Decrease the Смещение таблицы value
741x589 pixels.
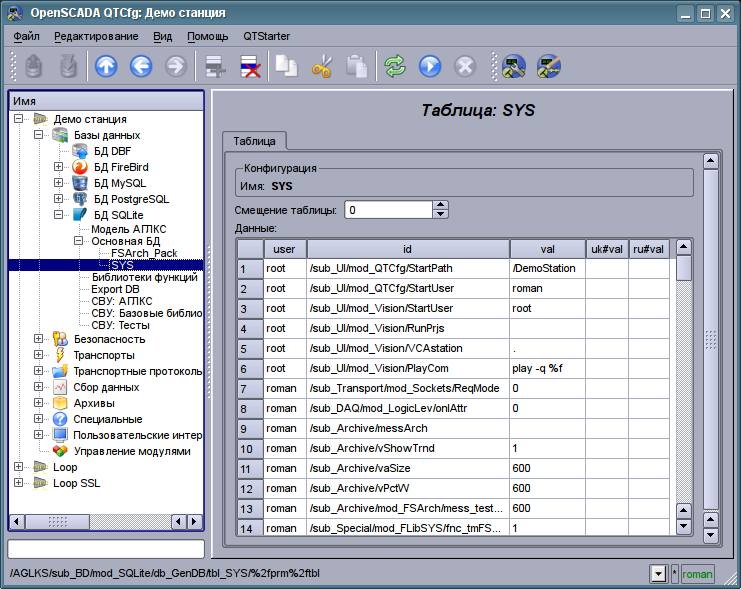point(440,214)
